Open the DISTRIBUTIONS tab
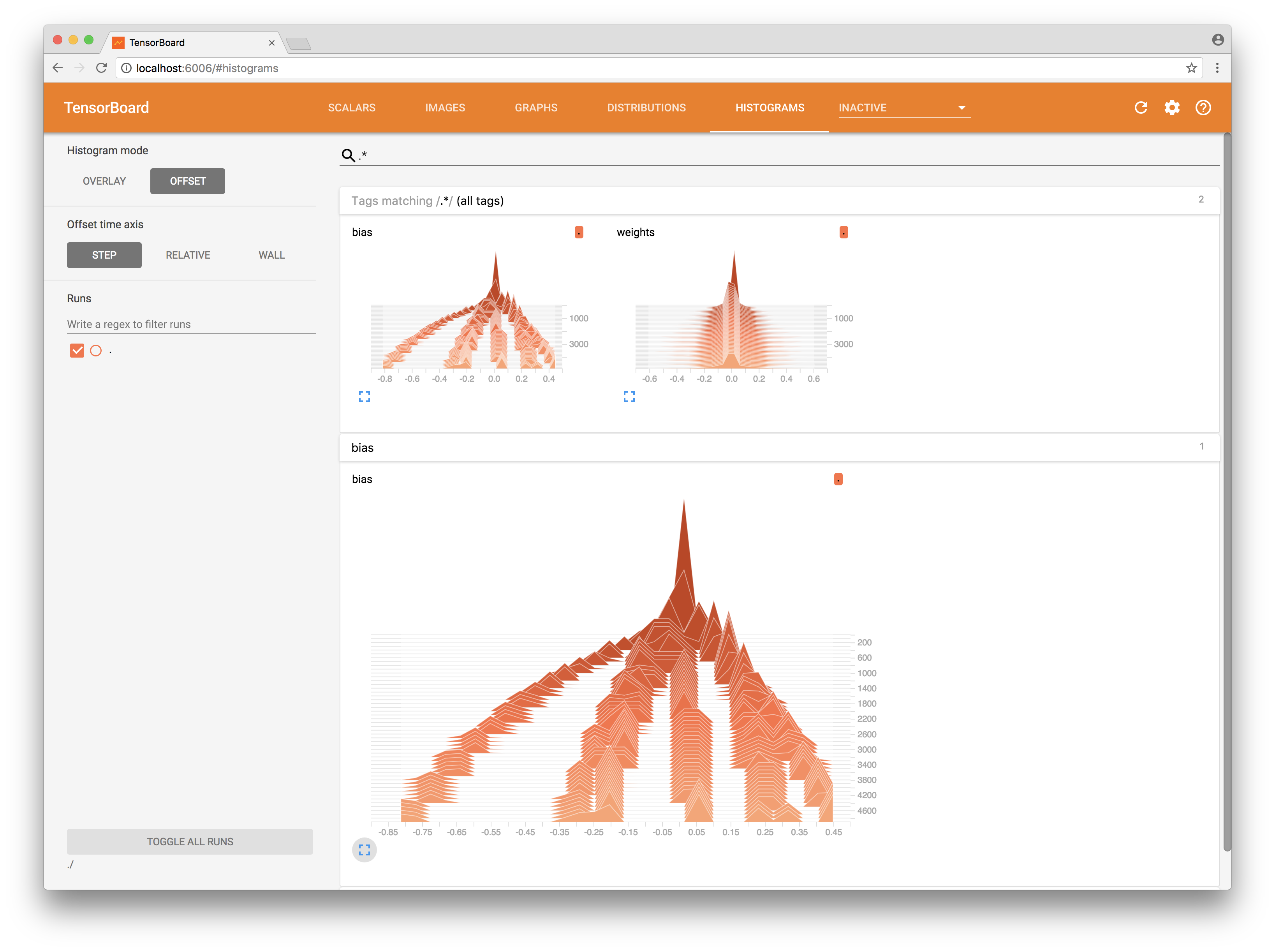This screenshot has width=1275, height=952. click(646, 108)
